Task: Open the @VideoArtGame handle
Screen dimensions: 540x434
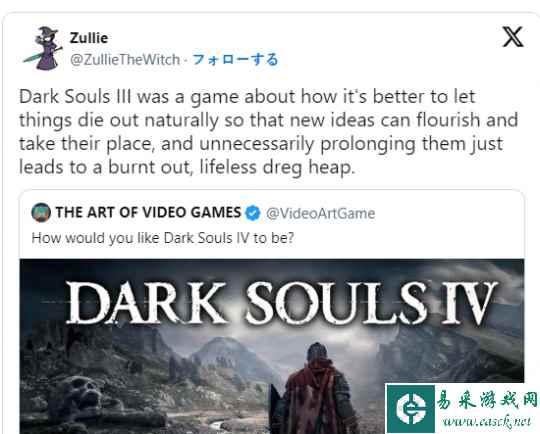Action: [320, 213]
